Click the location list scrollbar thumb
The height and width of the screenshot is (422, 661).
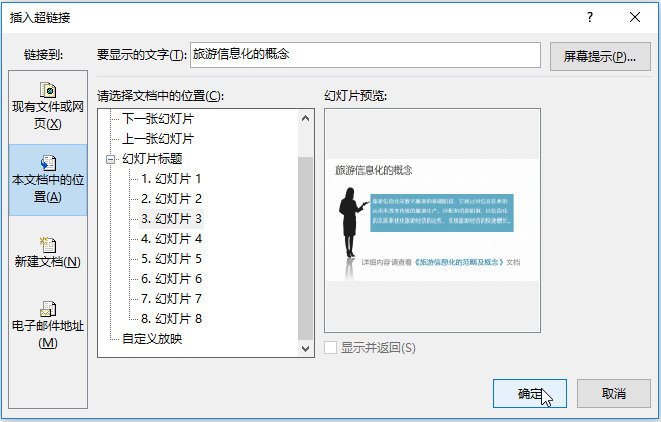pos(305,248)
